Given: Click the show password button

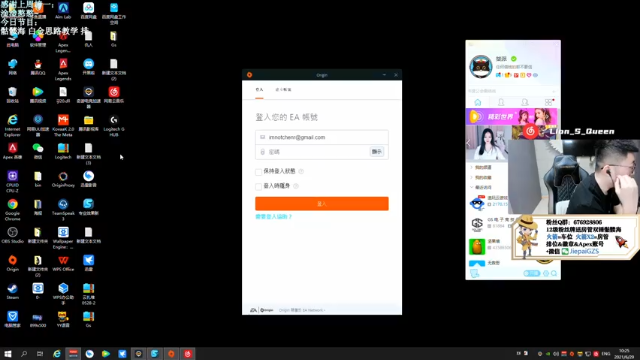Looking at the screenshot, I should tap(377, 152).
